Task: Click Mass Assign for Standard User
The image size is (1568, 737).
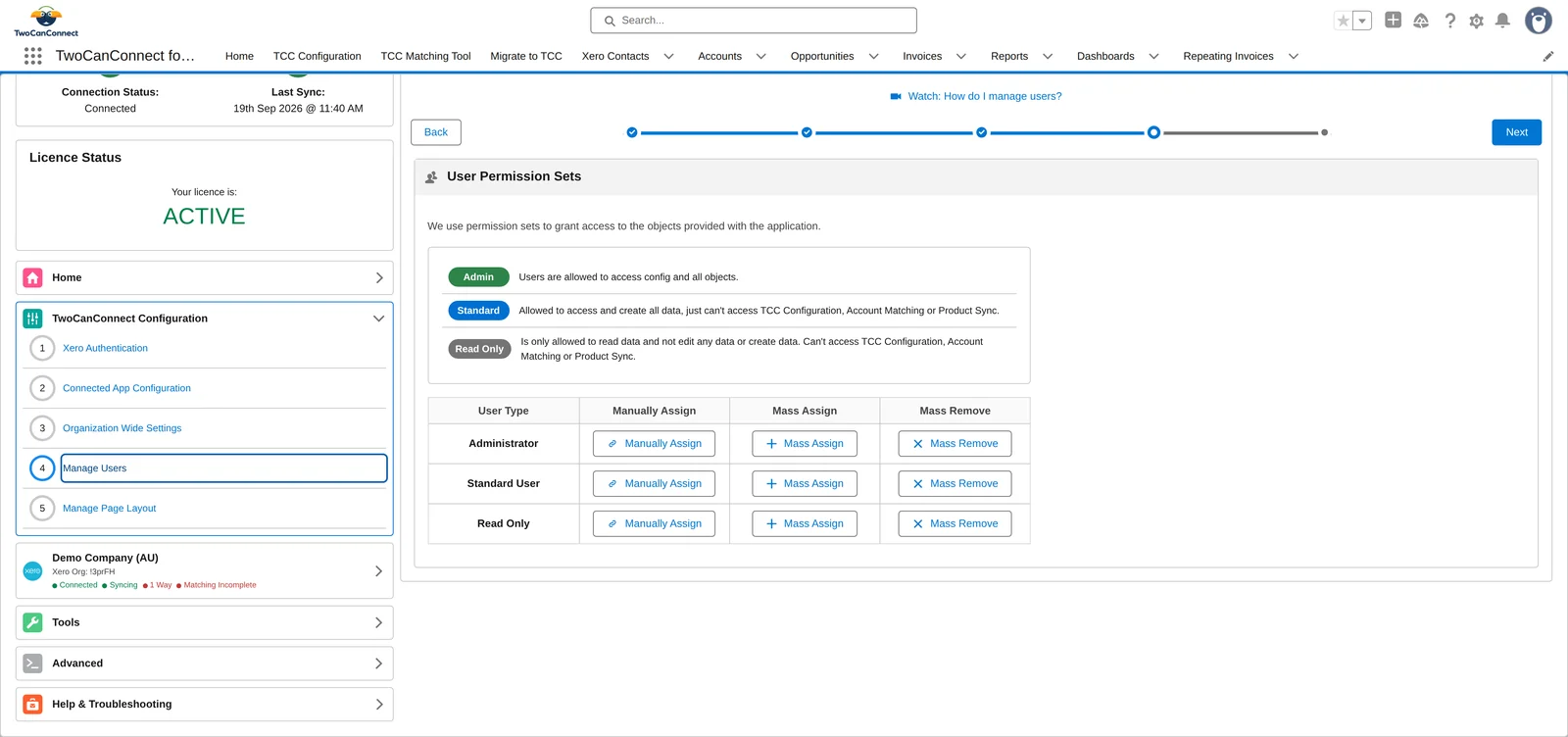Action: [805, 484]
